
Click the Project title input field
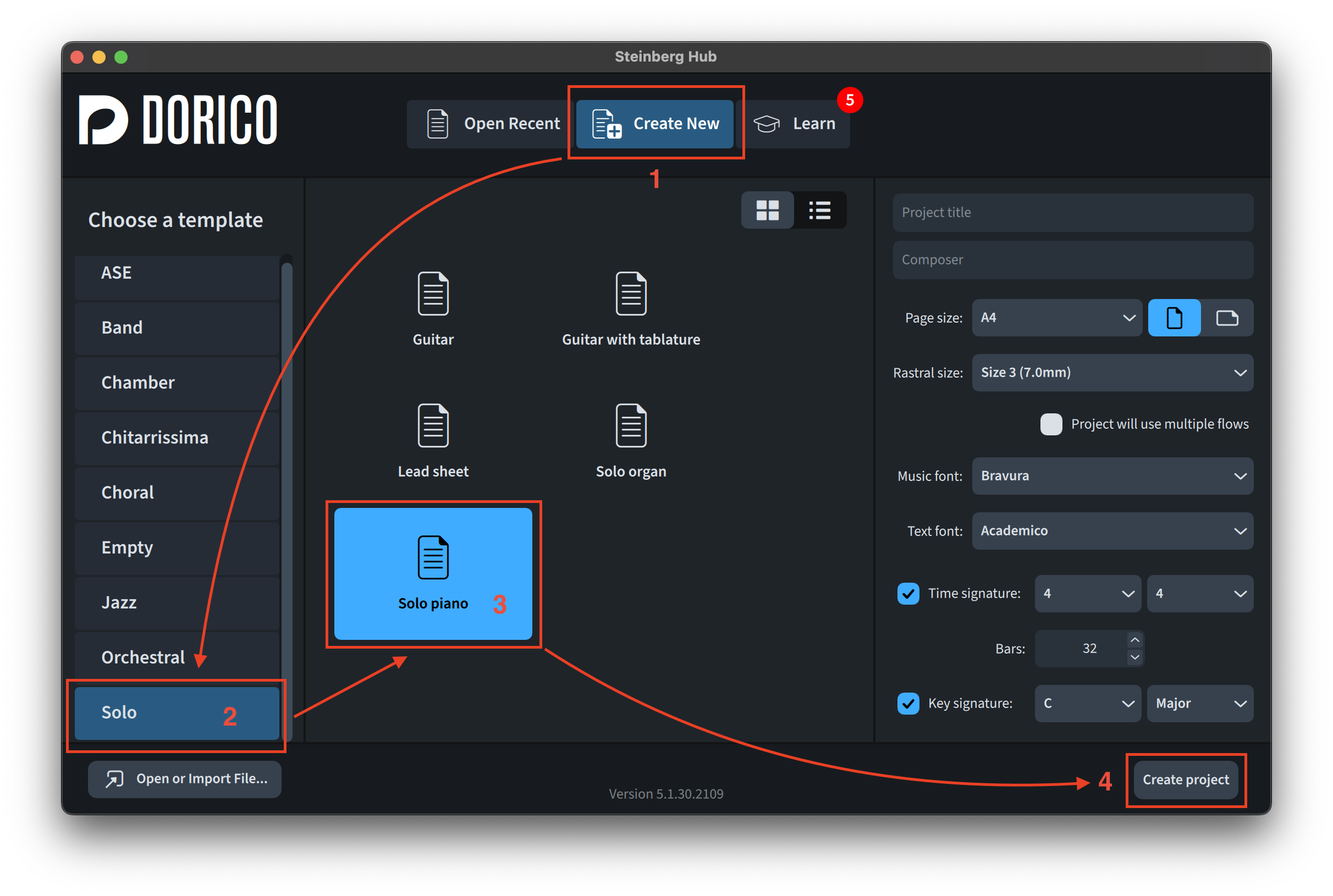coord(1072,213)
